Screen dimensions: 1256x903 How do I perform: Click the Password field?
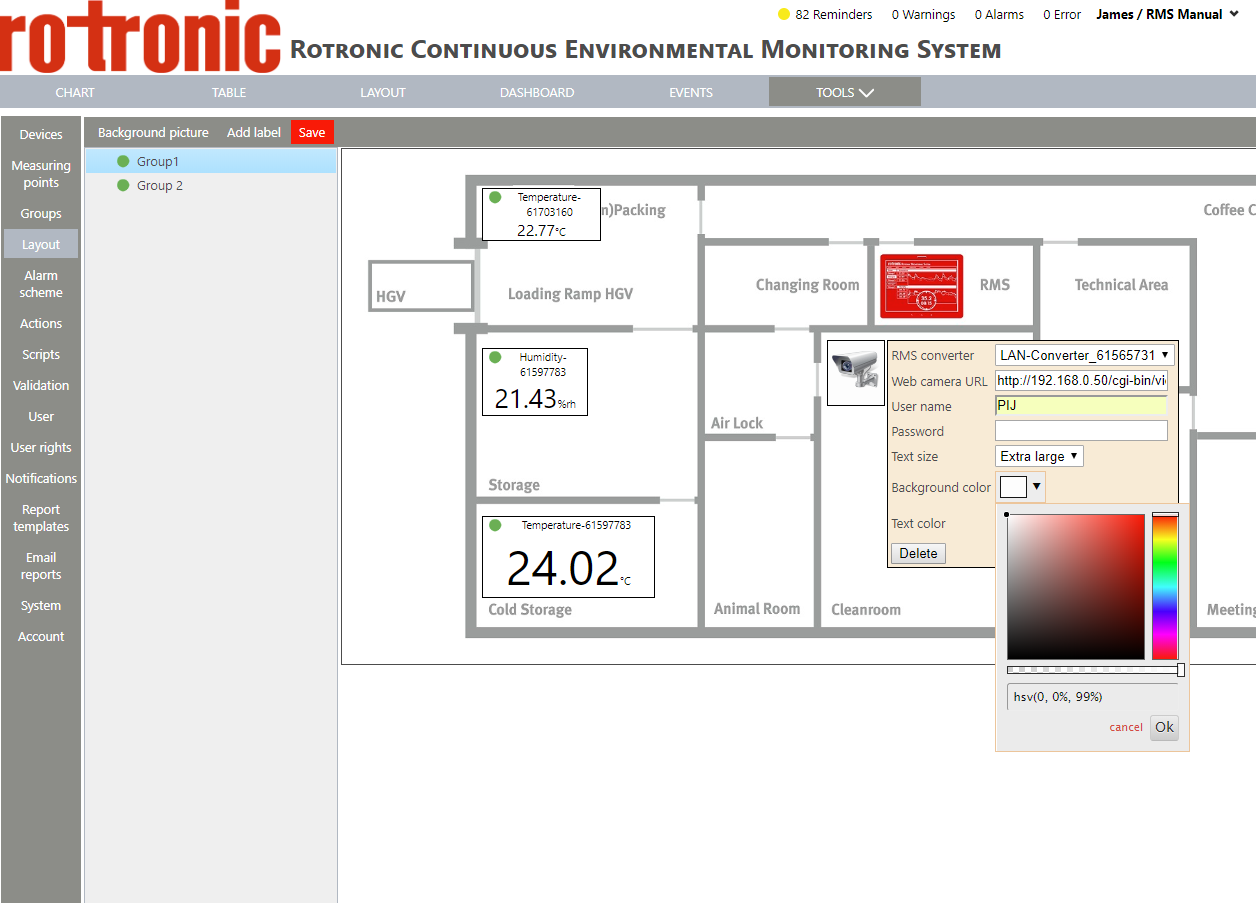click(1081, 431)
